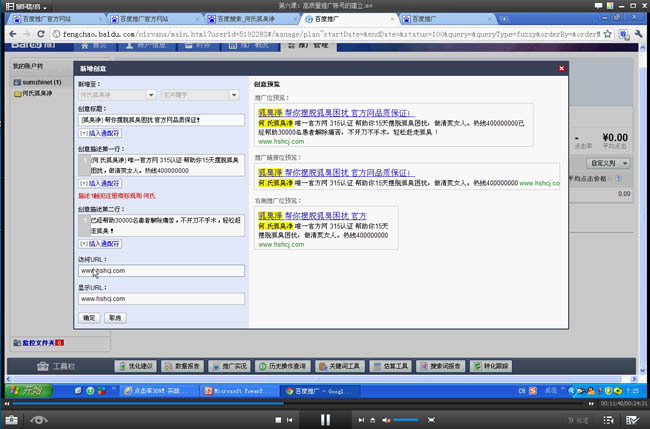Click the 估算工具 toolbar button
The width and height of the screenshot is (650, 429).
(x=390, y=366)
